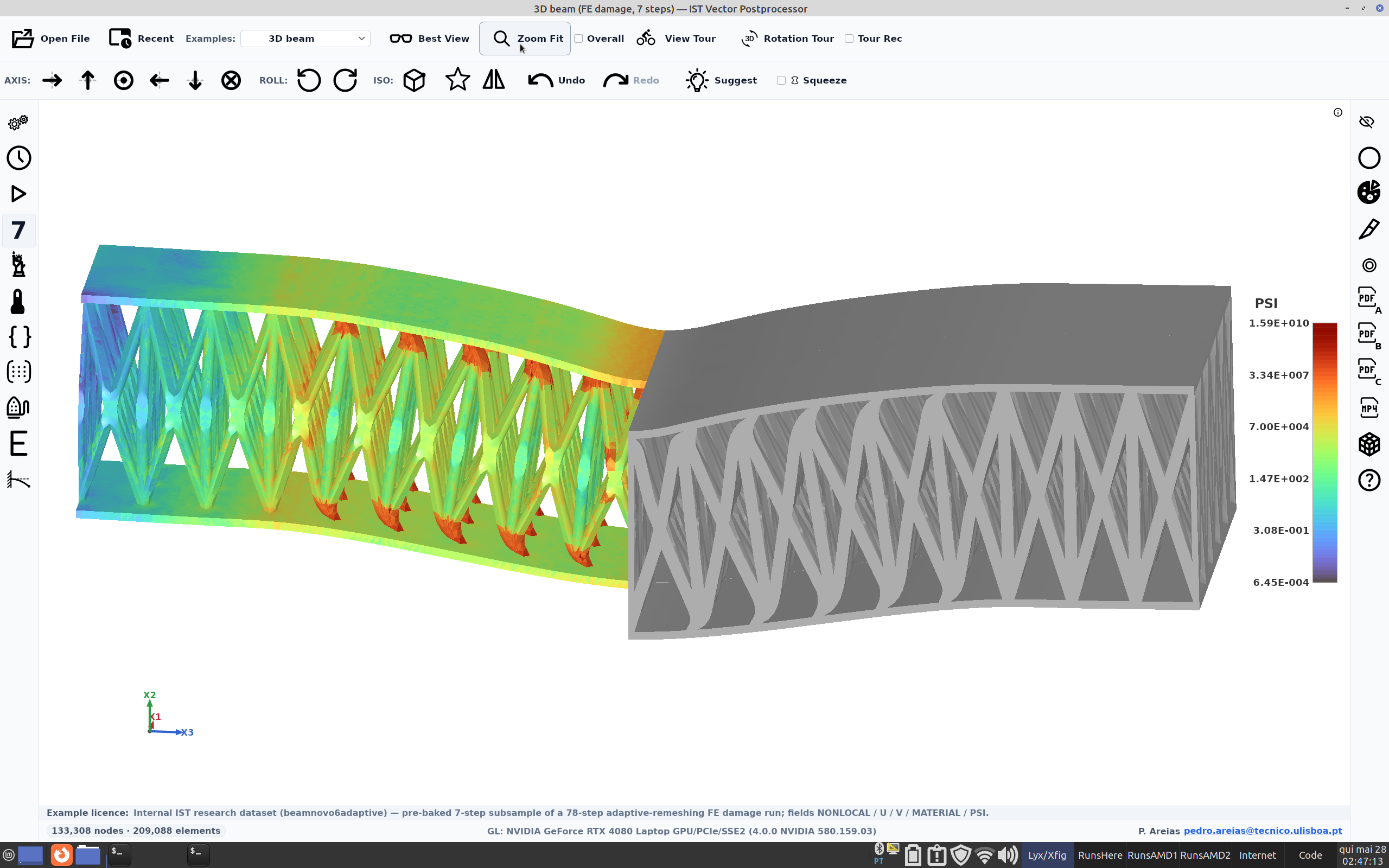The height and width of the screenshot is (868, 1389).
Task: Click the 1.59E+010 legend maximum value
Action: pyautogui.click(x=1279, y=323)
